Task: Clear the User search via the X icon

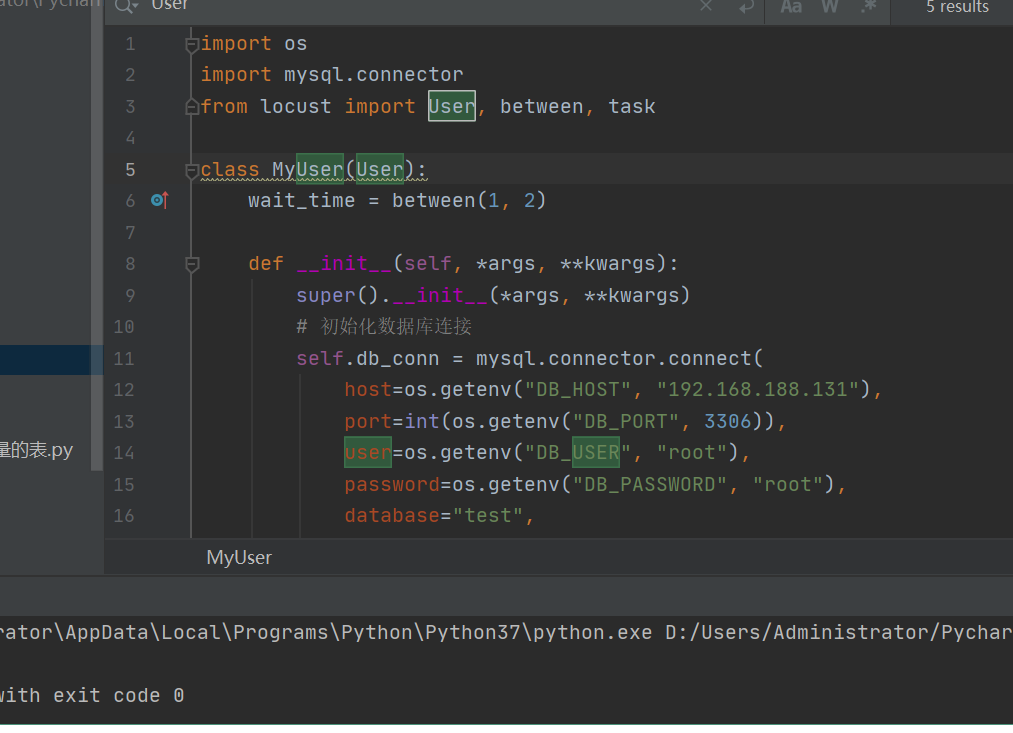Action: 705,8
